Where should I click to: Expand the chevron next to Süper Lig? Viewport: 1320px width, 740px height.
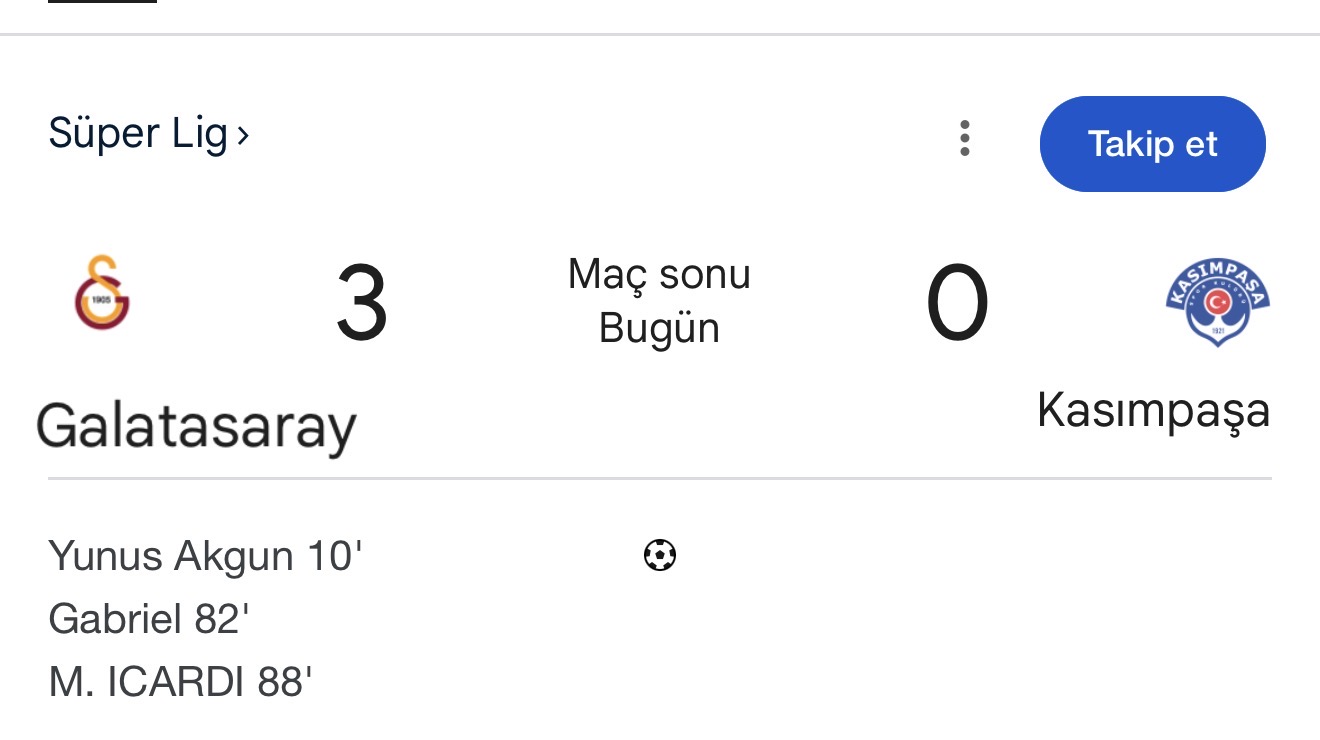tap(243, 135)
